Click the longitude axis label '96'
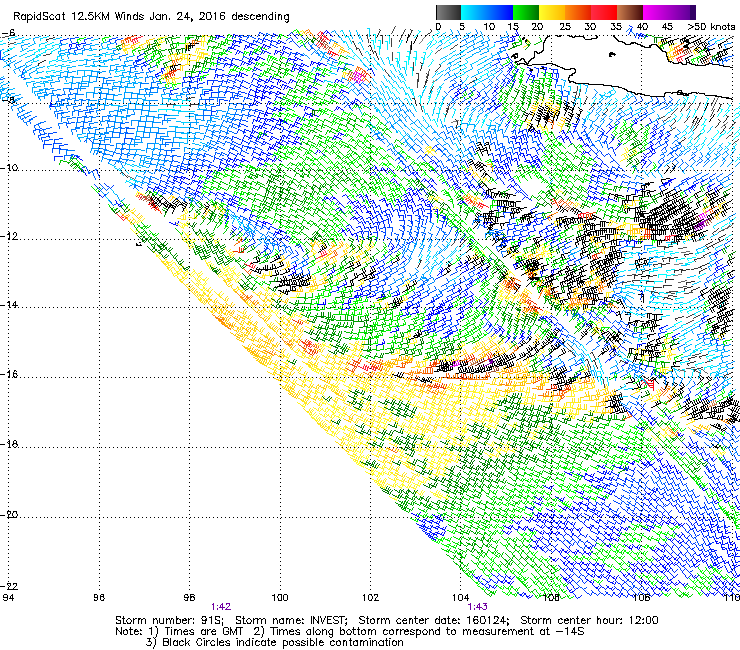This screenshot has width=740, height=650. [x=99, y=598]
